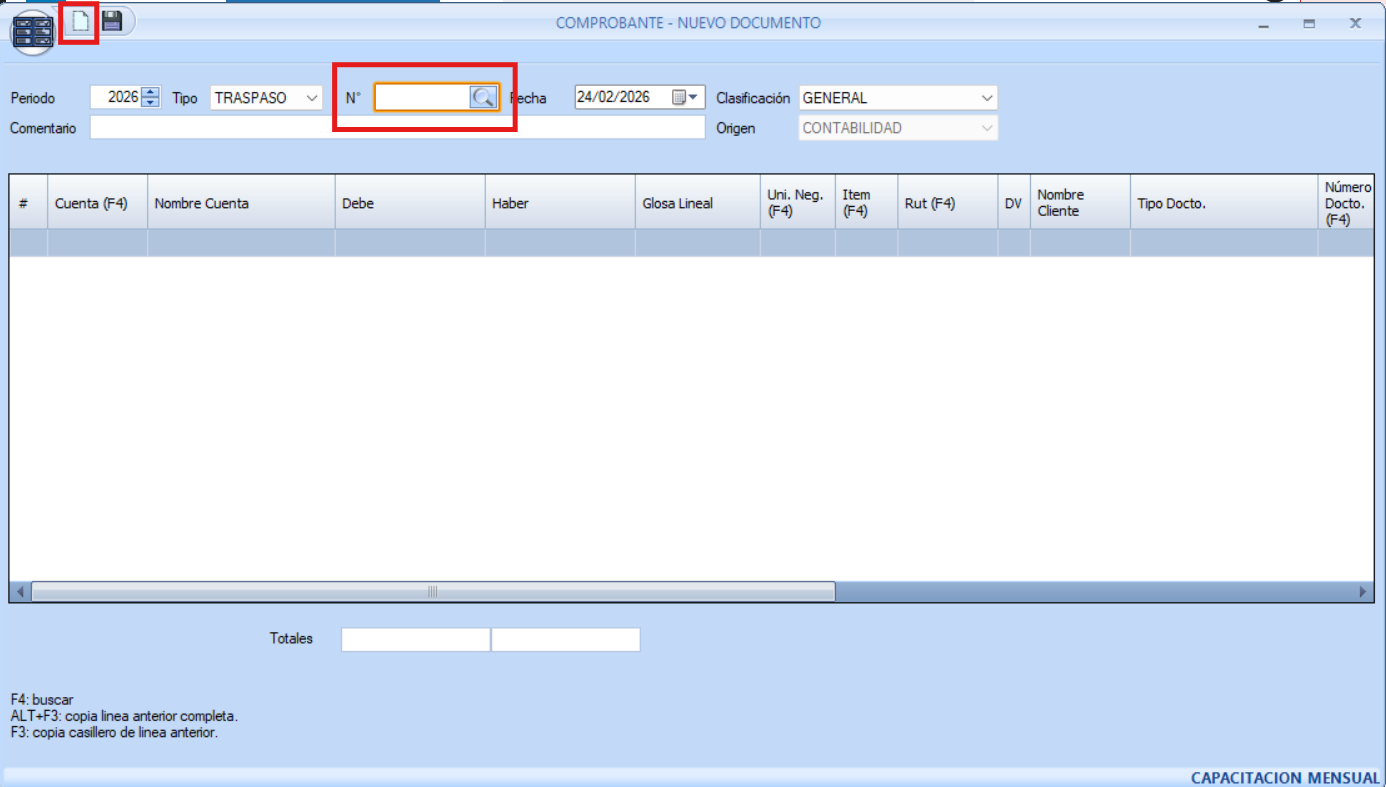Open the Origen CONTABILIDAD dropdown
The height and width of the screenshot is (787, 1386).
coord(987,128)
